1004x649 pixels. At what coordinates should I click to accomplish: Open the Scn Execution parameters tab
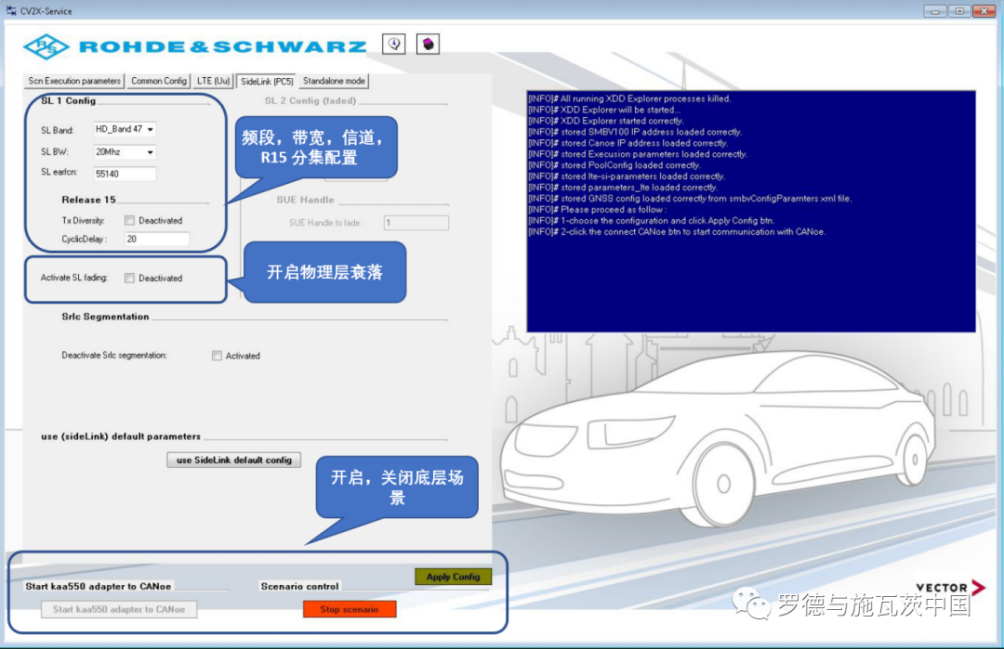[x=74, y=81]
